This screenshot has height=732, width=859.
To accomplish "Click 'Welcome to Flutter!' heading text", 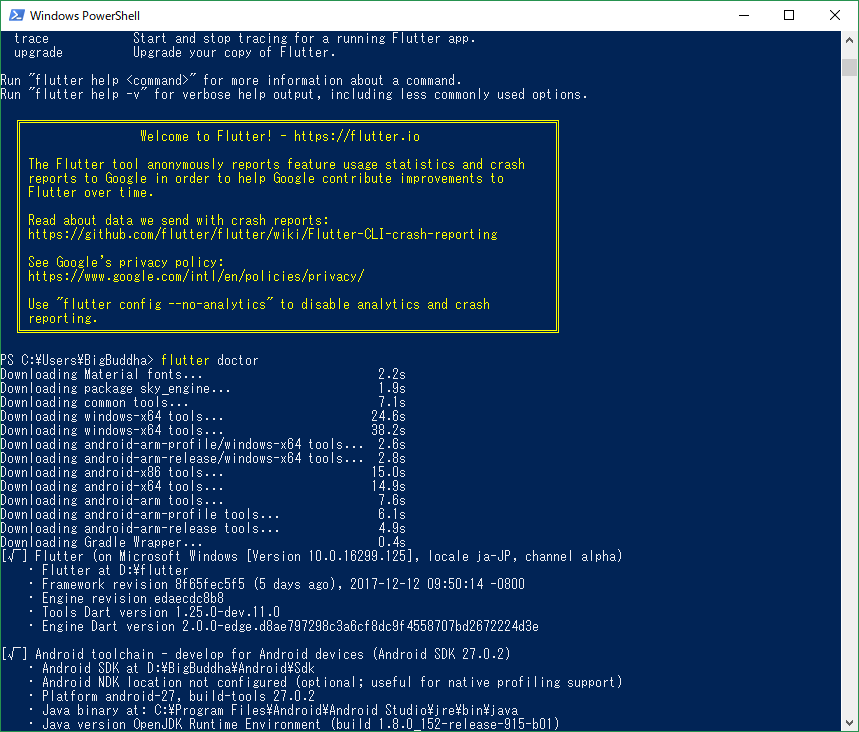I will click(206, 136).
